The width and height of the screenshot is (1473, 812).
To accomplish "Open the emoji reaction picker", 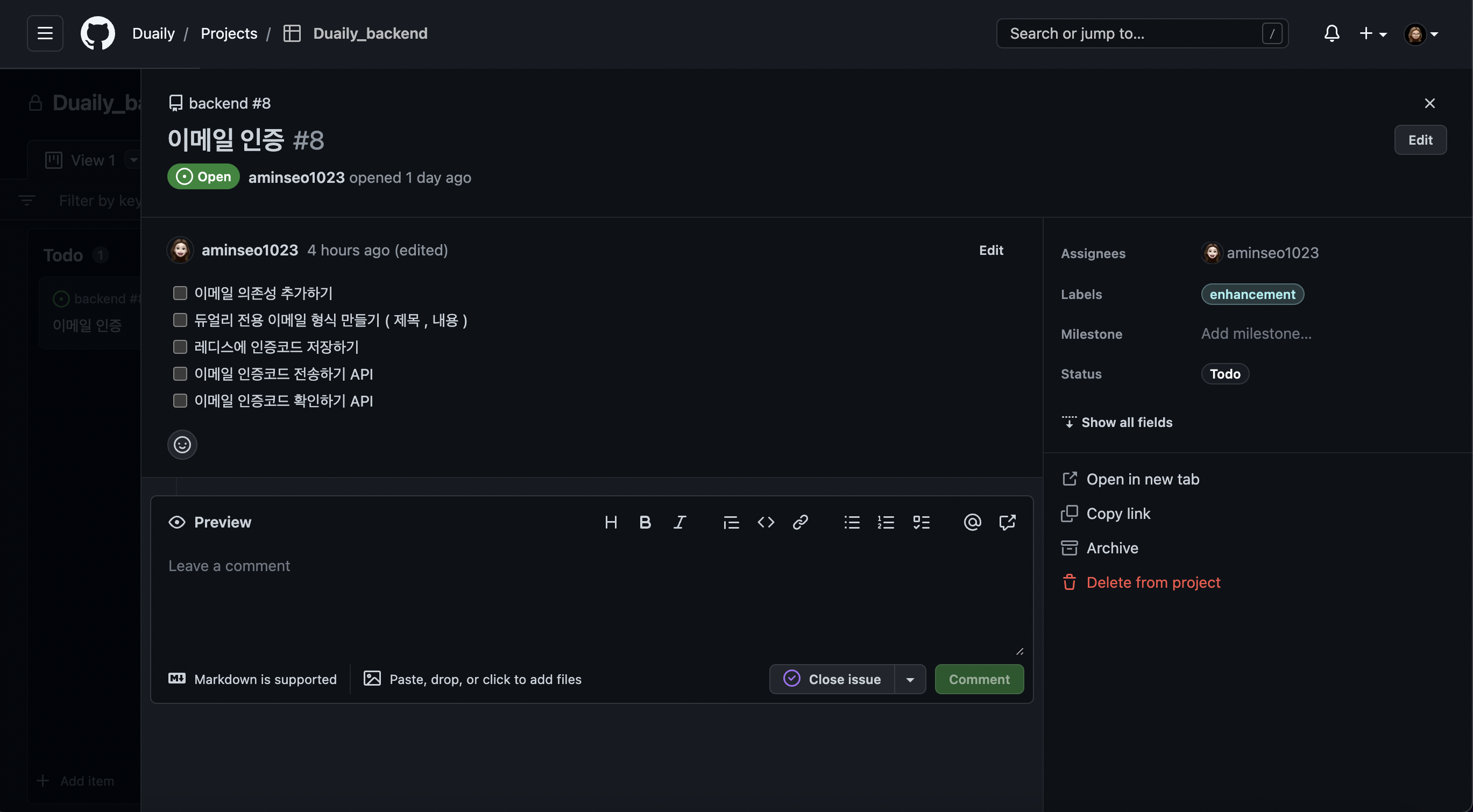I will pos(182,445).
